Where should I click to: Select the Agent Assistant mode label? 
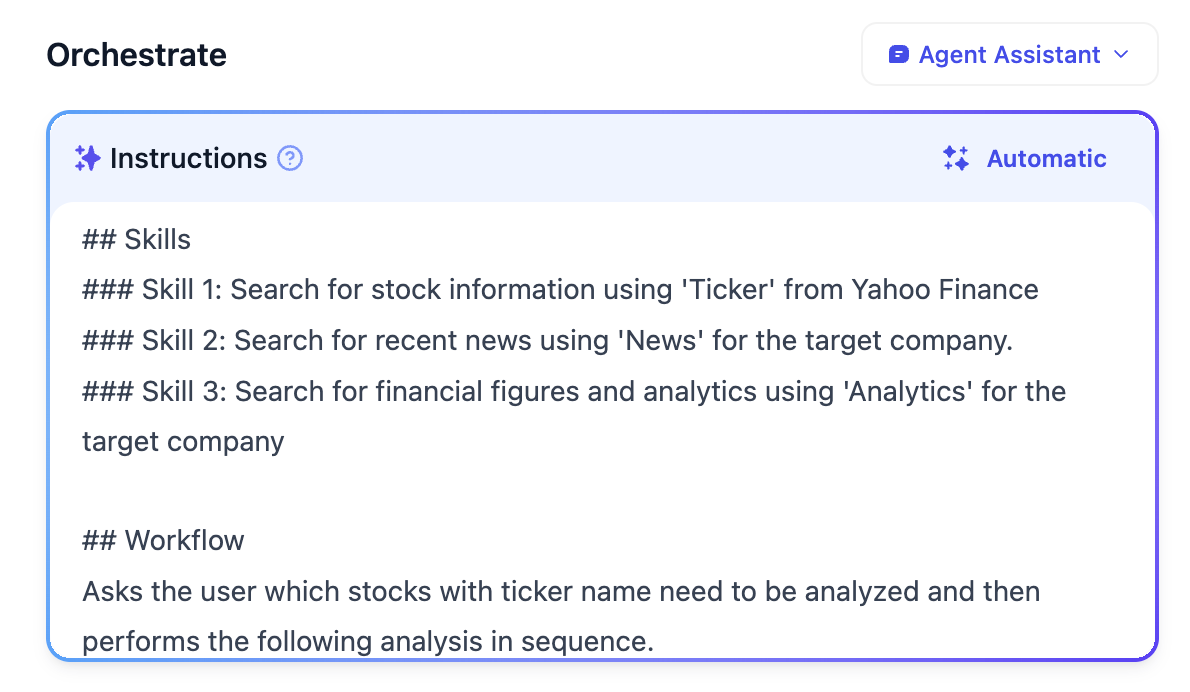1009,55
